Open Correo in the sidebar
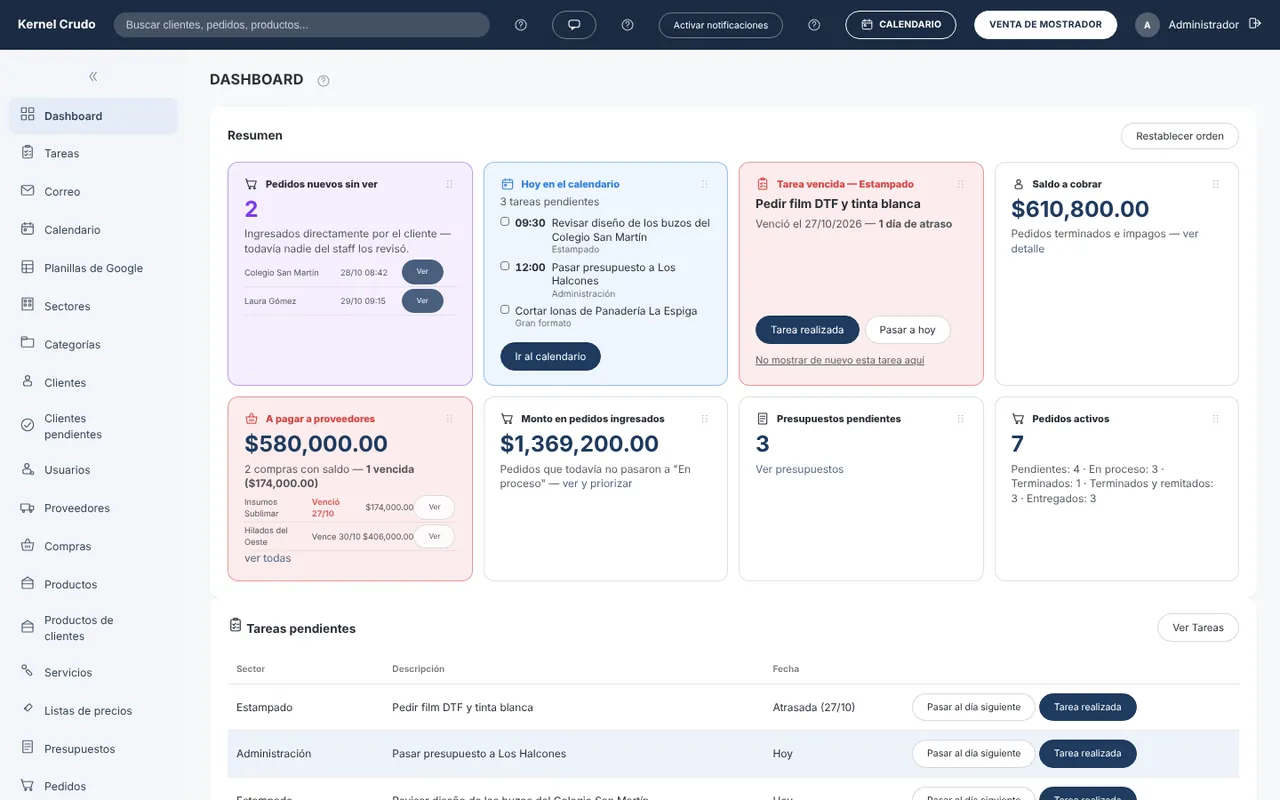Viewport: 1280px width, 800px height. click(x=93, y=192)
